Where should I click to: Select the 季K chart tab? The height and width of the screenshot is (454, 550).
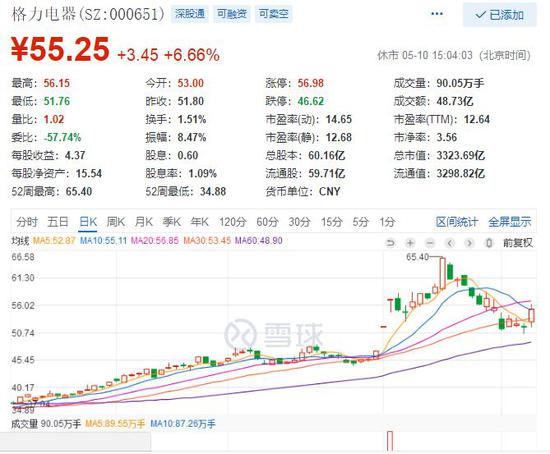[x=172, y=222]
